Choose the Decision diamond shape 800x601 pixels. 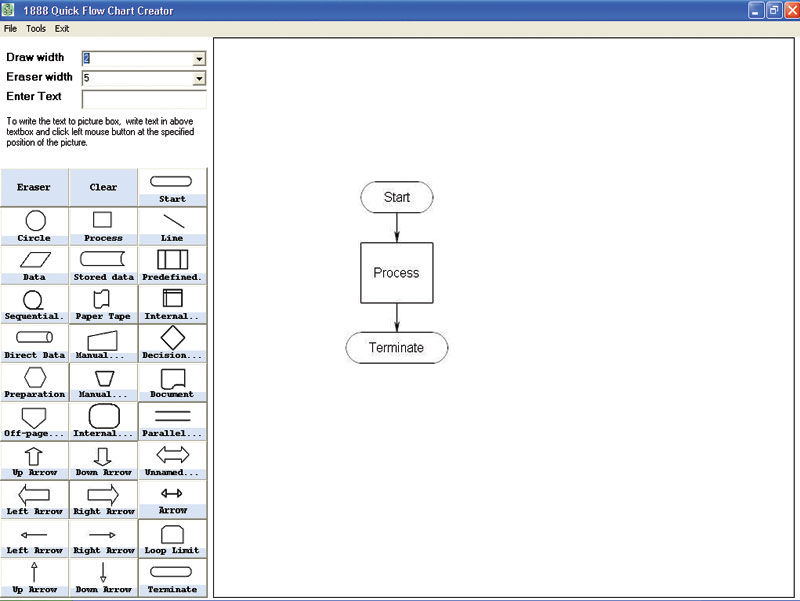click(x=172, y=342)
